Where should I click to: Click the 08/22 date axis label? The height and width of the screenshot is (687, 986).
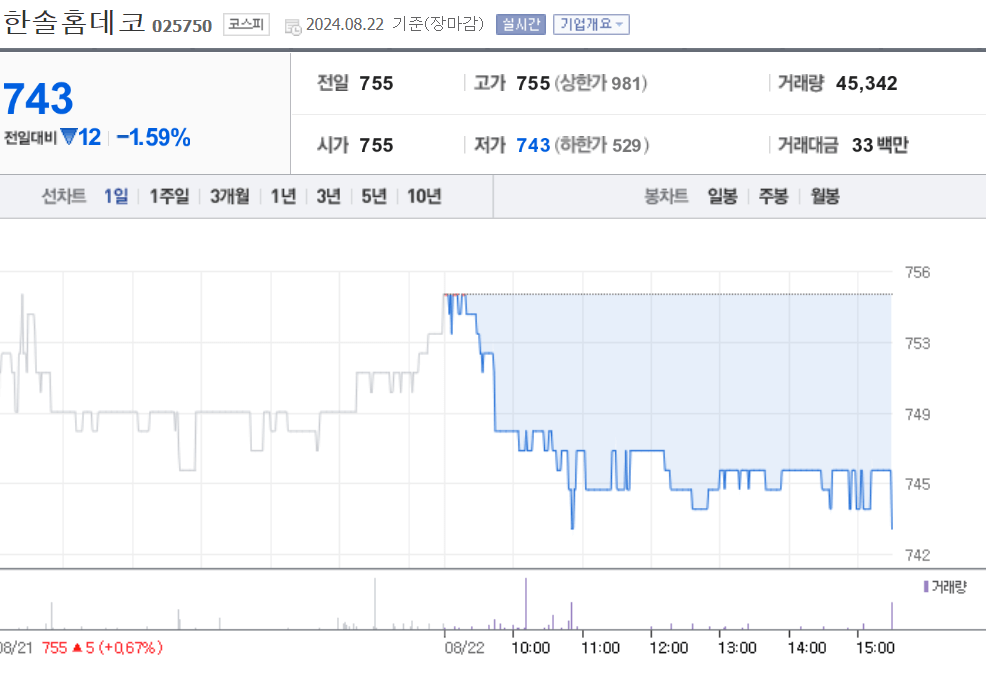pyautogui.click(x=464, y=648)
